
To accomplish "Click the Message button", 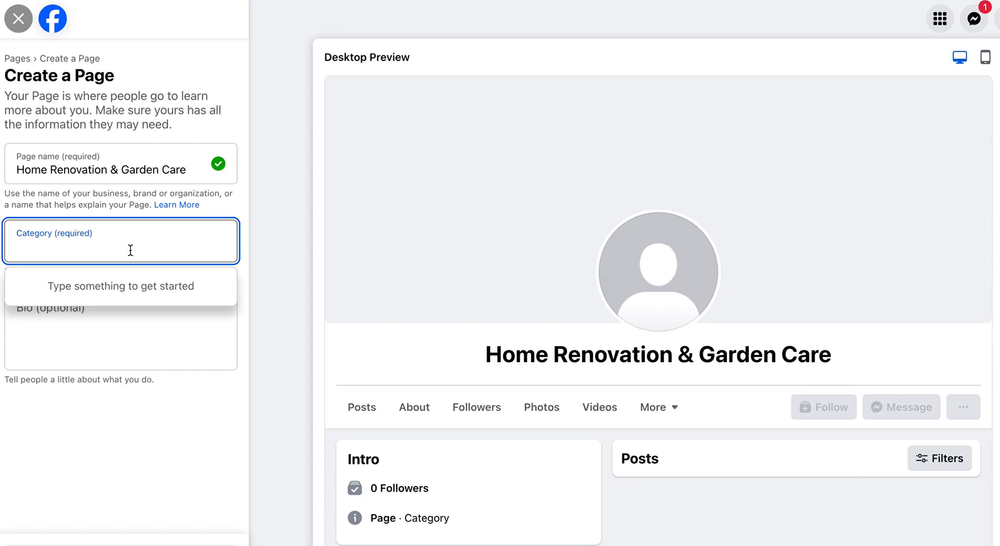I will click(x=901, y=407).
